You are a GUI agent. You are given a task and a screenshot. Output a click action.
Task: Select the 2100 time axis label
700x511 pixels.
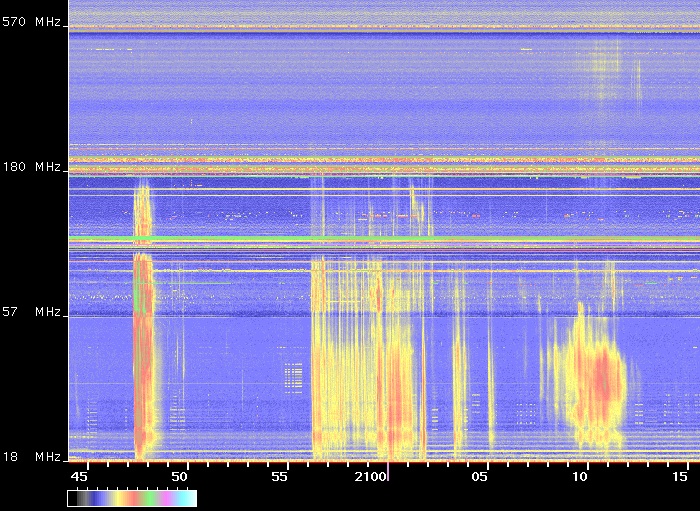378,475
